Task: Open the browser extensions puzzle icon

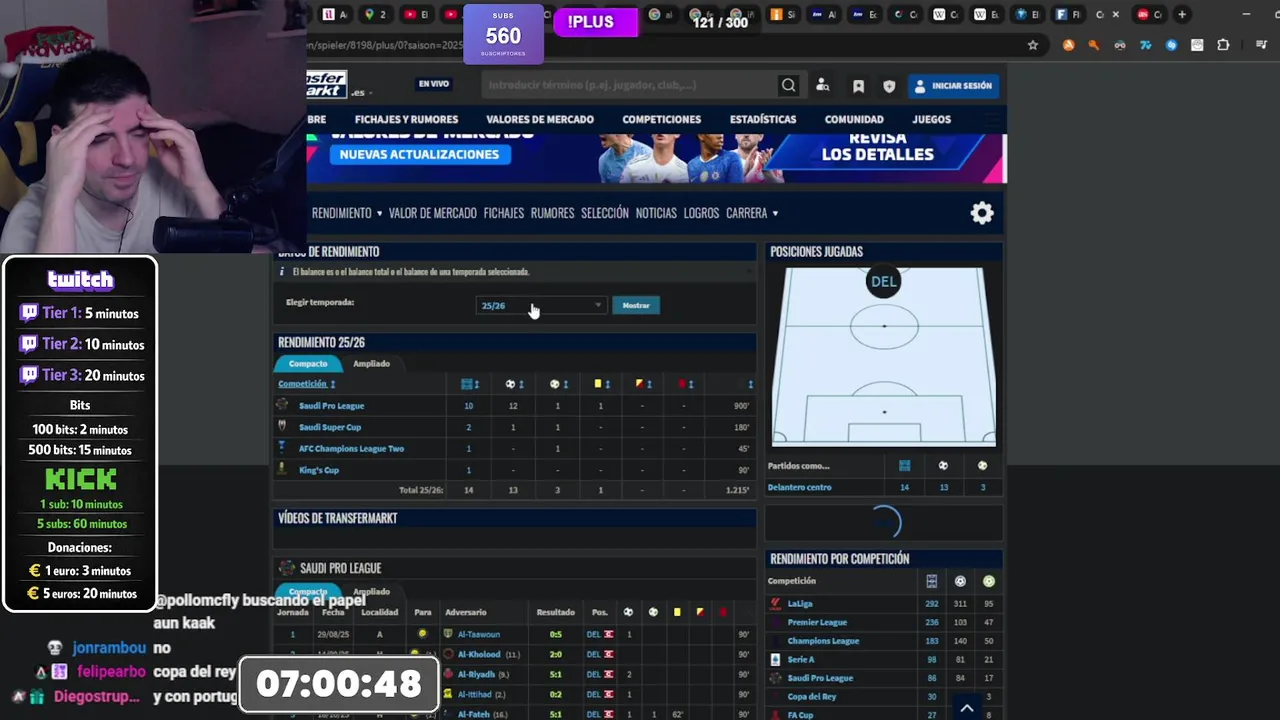Action: point(1223,45)
